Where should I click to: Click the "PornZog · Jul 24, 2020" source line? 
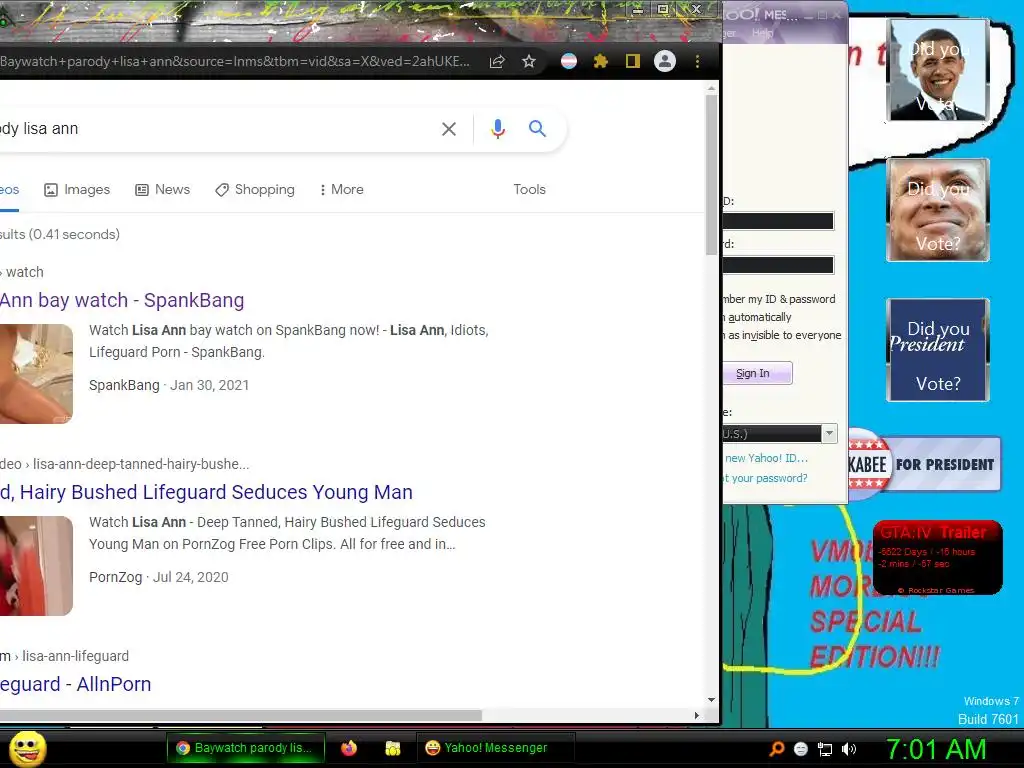[159, 577]
